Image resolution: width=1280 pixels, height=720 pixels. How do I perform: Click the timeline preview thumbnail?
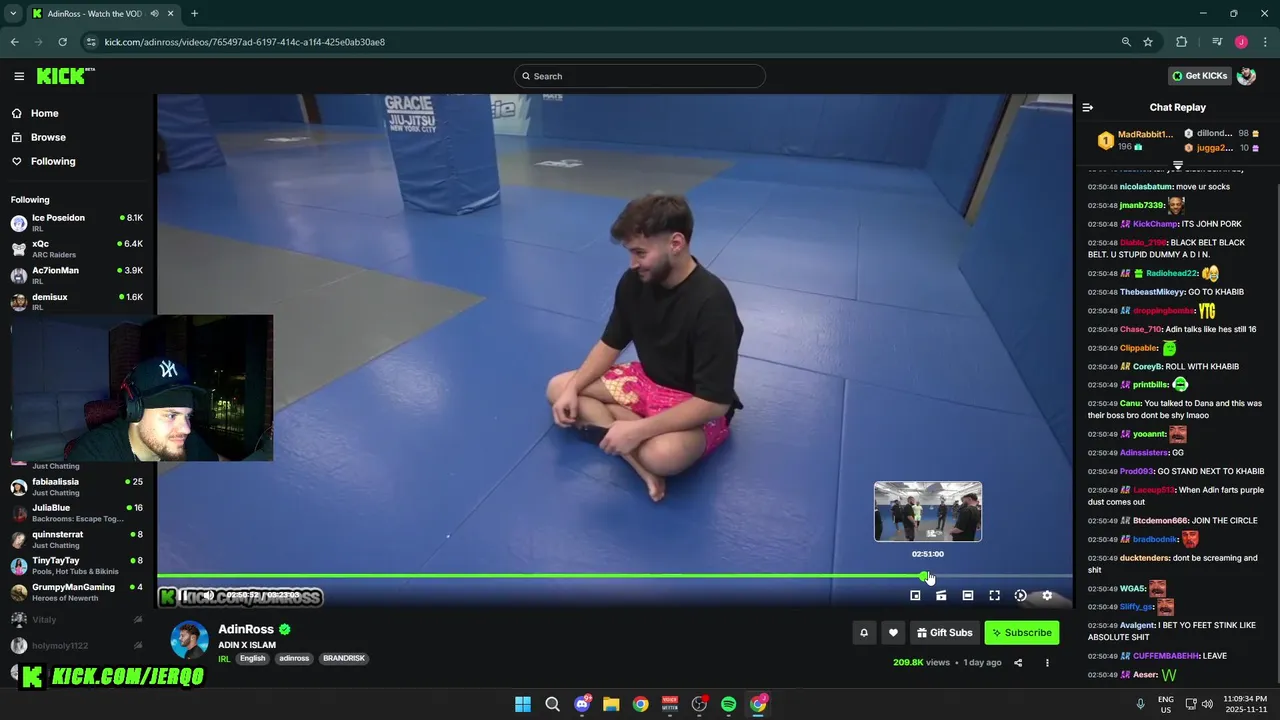[x=928, y=511]
